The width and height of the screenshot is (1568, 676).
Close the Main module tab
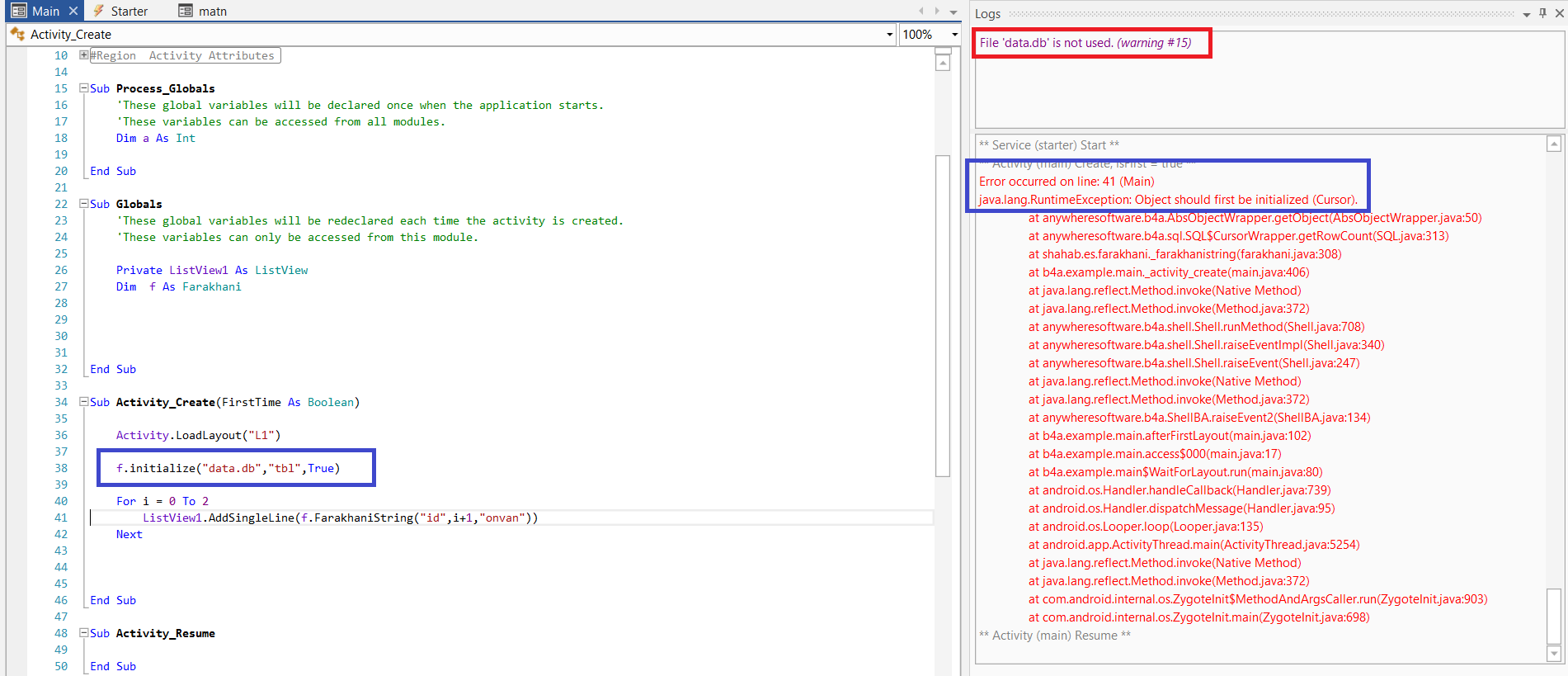[73, 11]
